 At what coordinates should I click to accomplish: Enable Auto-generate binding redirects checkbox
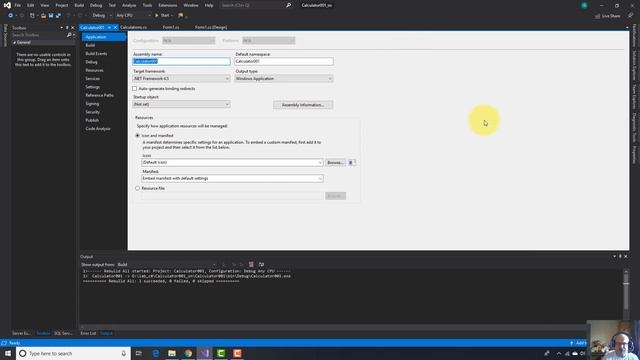(135, 89)
